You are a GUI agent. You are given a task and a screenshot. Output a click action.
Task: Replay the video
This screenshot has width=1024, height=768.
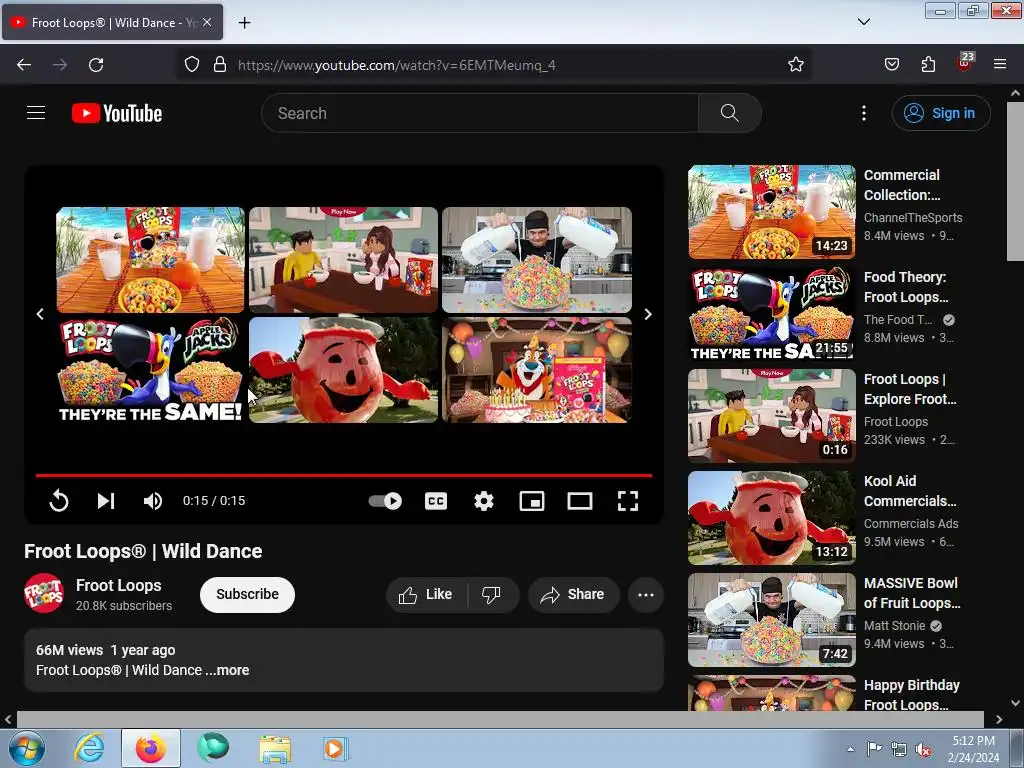pyautogui.click(x=59, y=501)
